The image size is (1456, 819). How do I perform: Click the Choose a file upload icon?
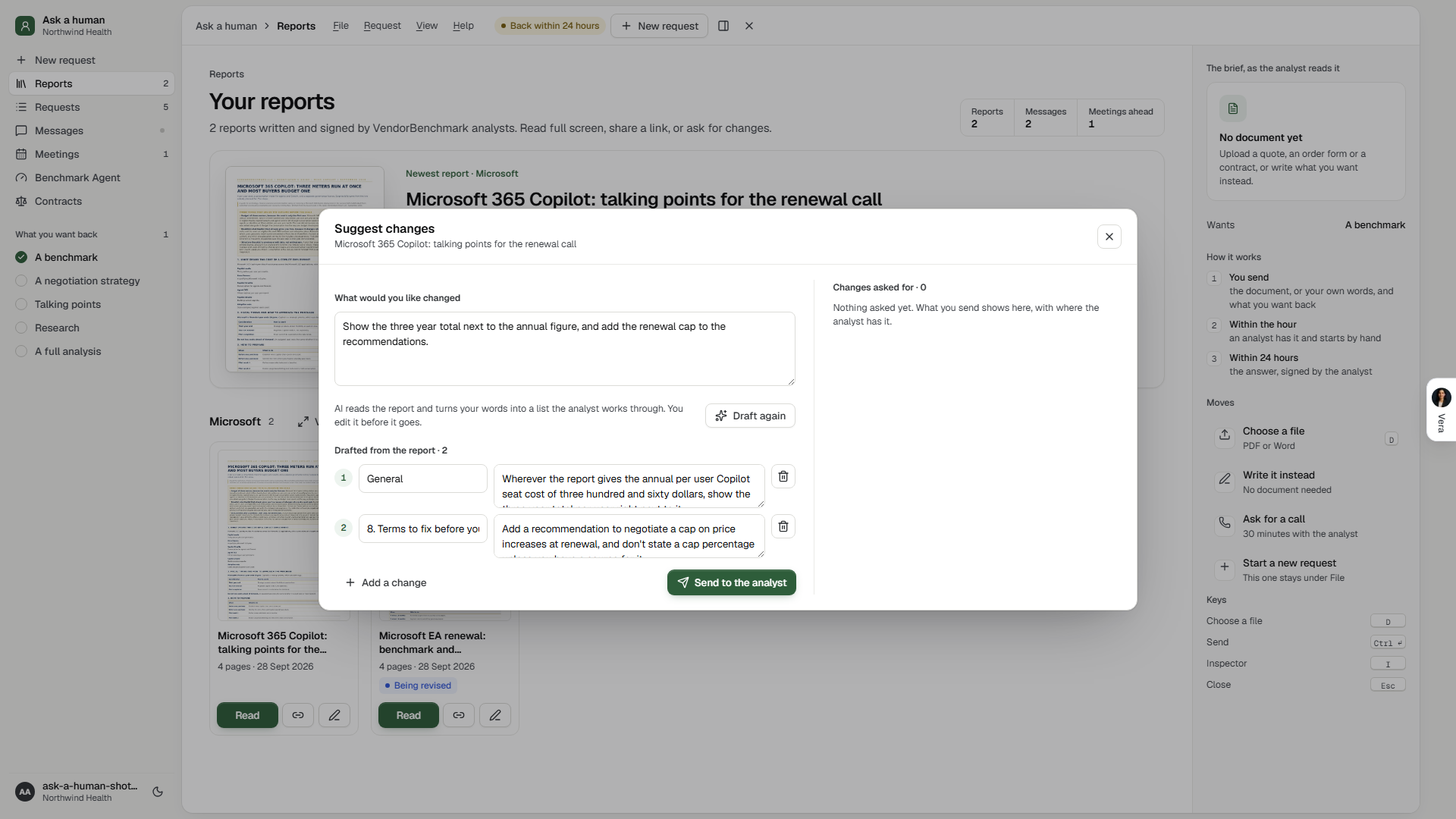coord(1225,435)
